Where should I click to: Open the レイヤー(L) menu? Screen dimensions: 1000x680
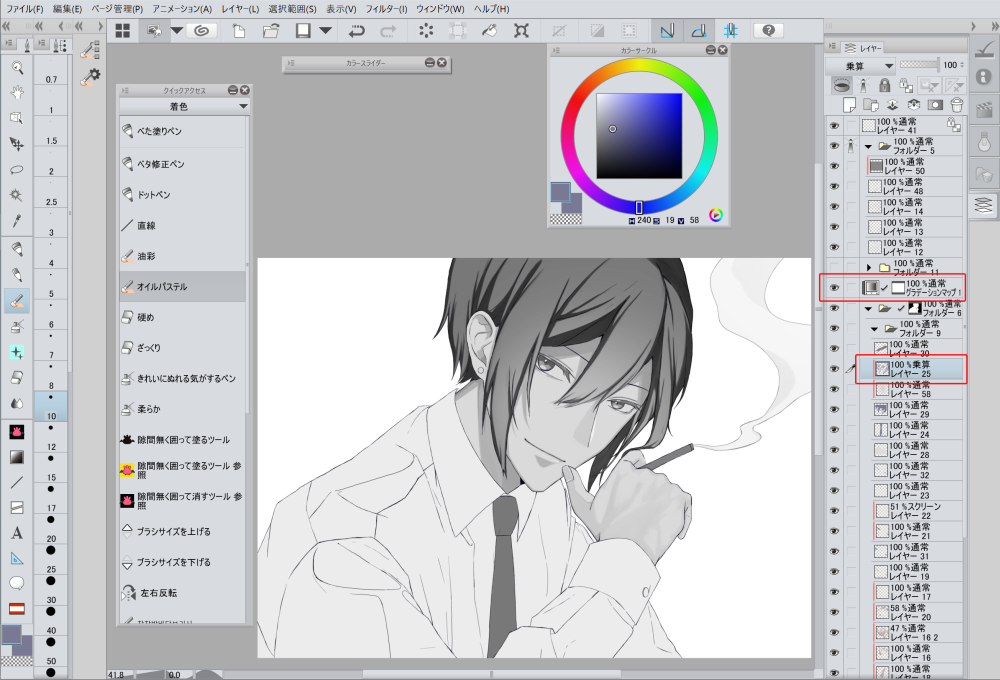click(x=239, y=8)
